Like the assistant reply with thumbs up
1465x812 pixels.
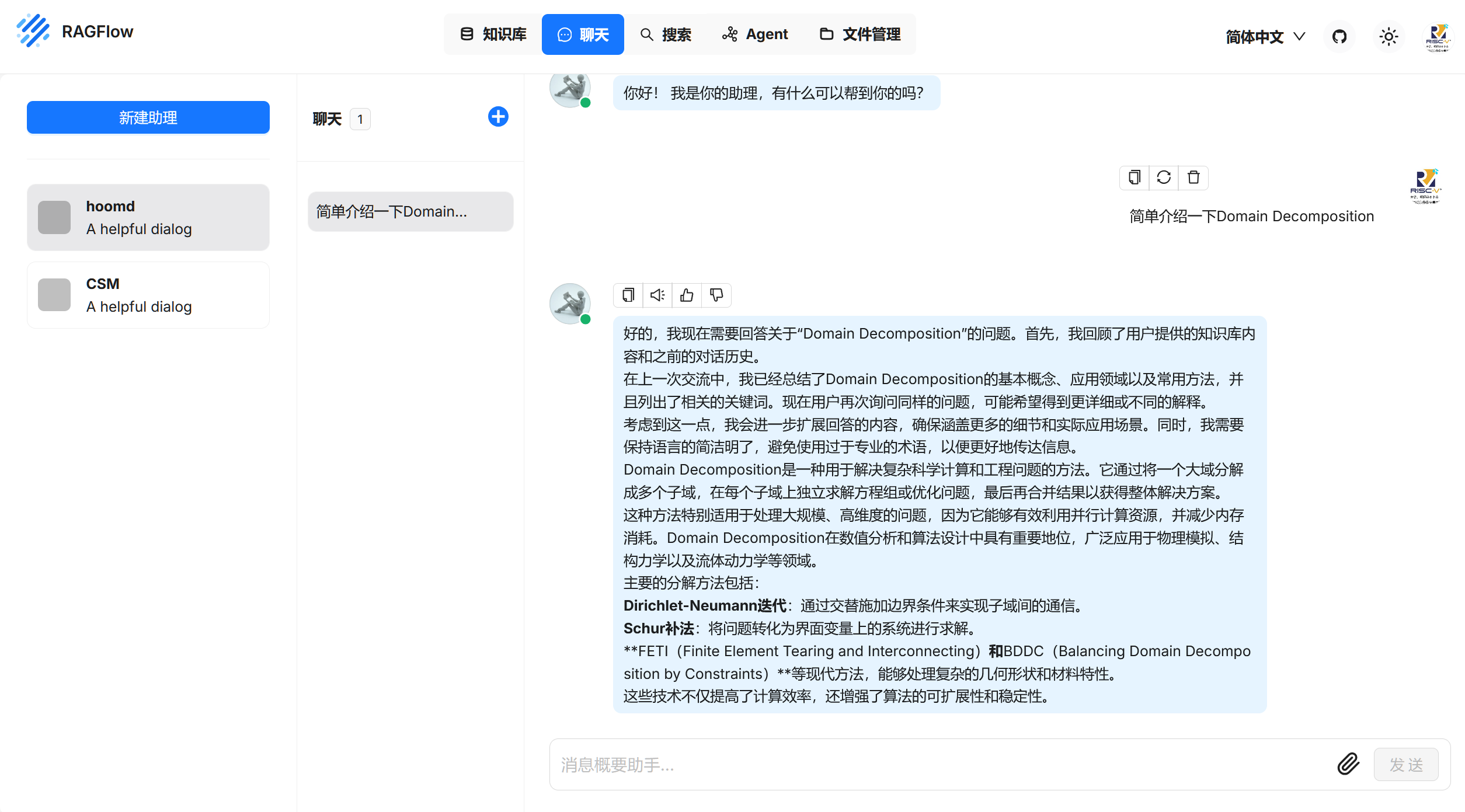click(x=687, y=295)
